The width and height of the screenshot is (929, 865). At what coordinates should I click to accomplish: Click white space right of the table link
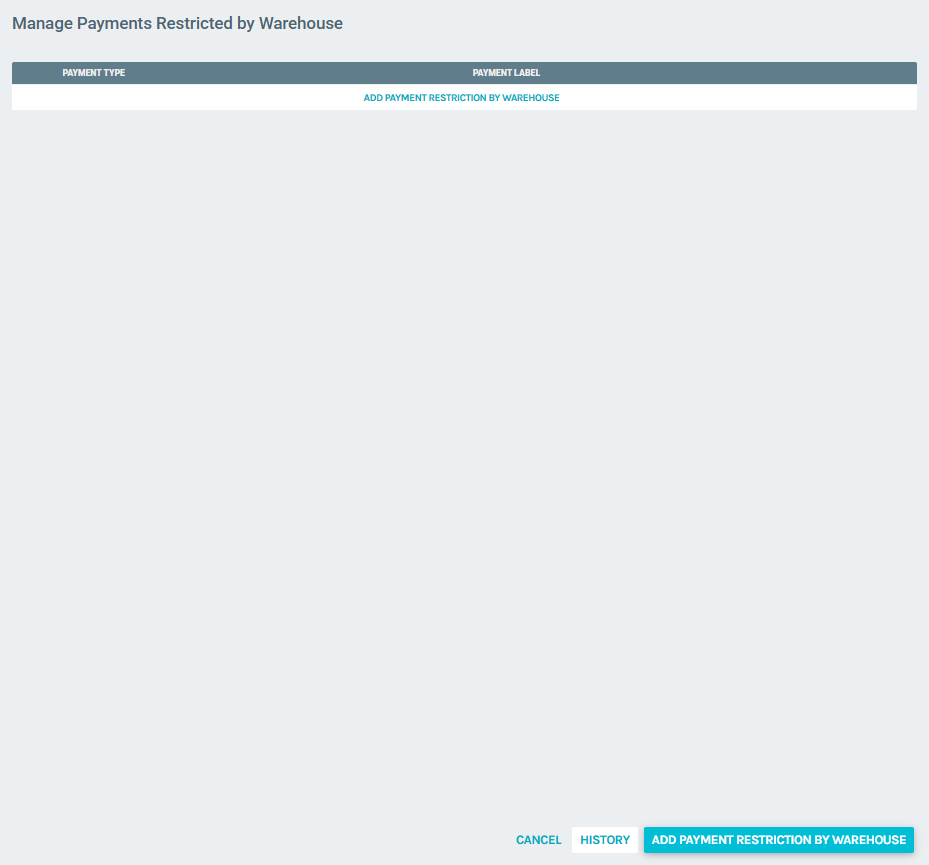click(x=740, y=98)
